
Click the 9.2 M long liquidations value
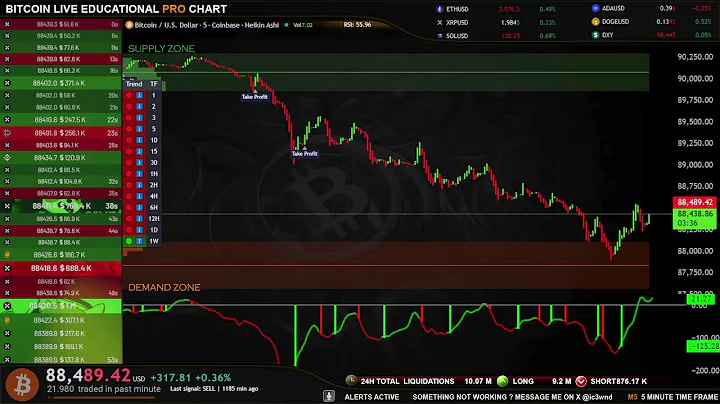point(562,381)
